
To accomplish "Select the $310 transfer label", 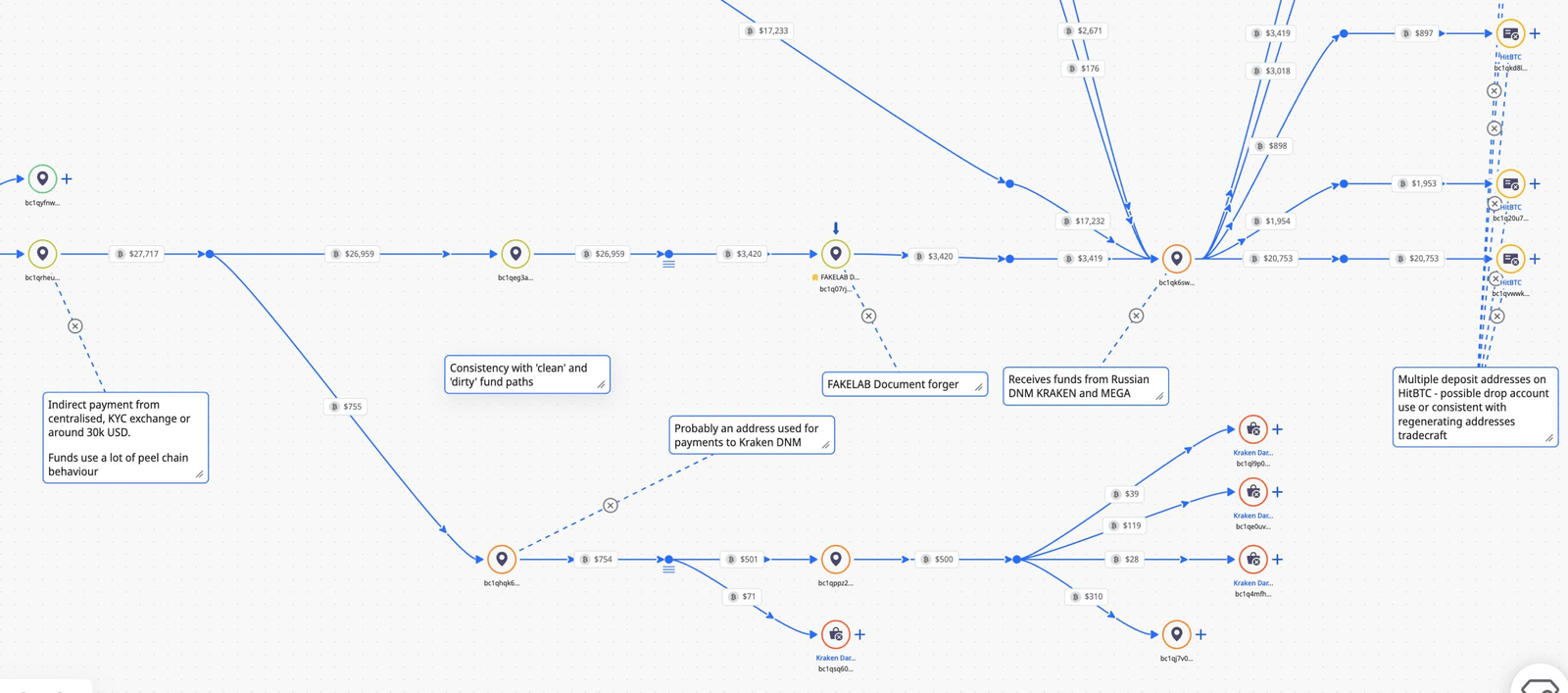I will (1087, 596).
